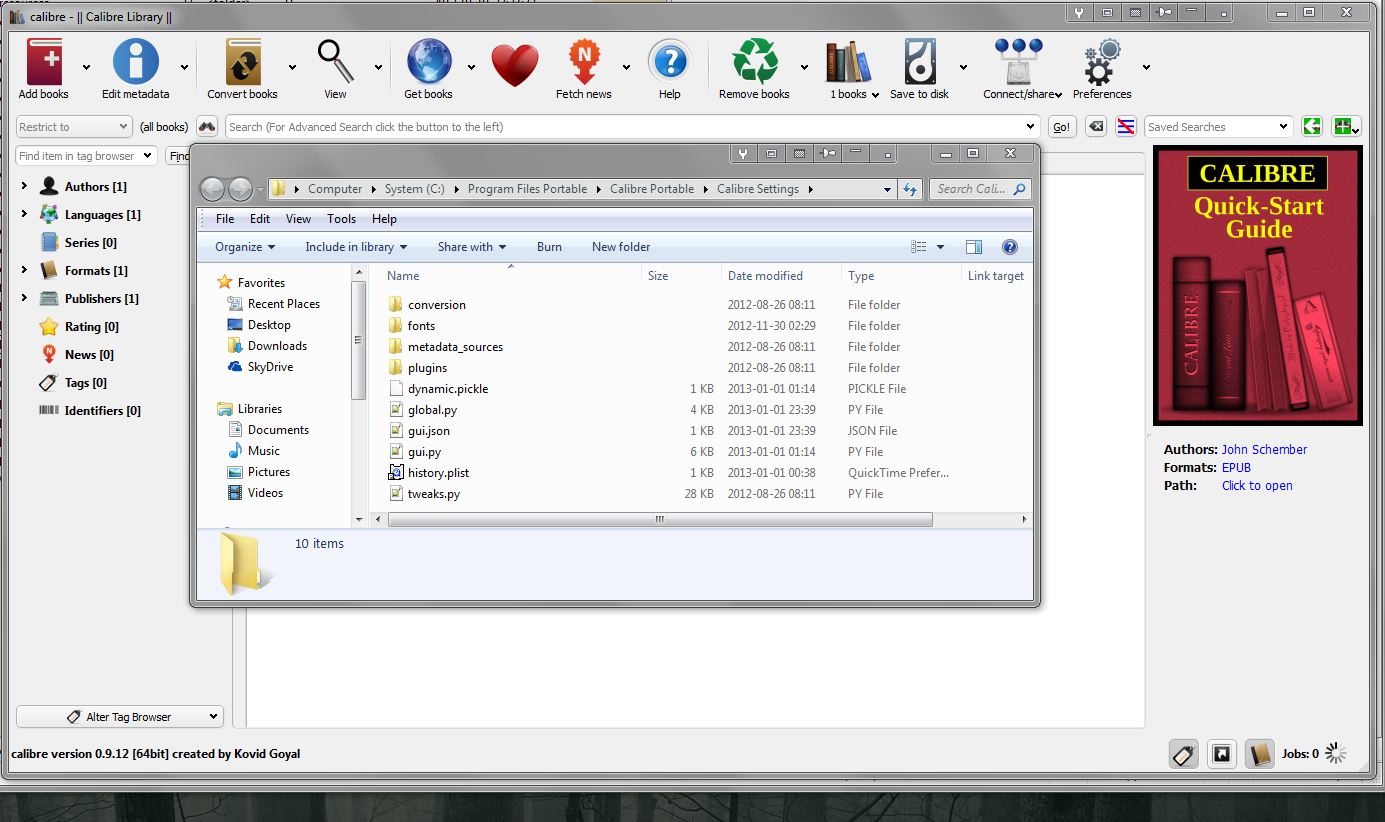Toggle search highlighting striped icon in calibre
Screen dimensions: 1385x822
tap(1126, 127)
